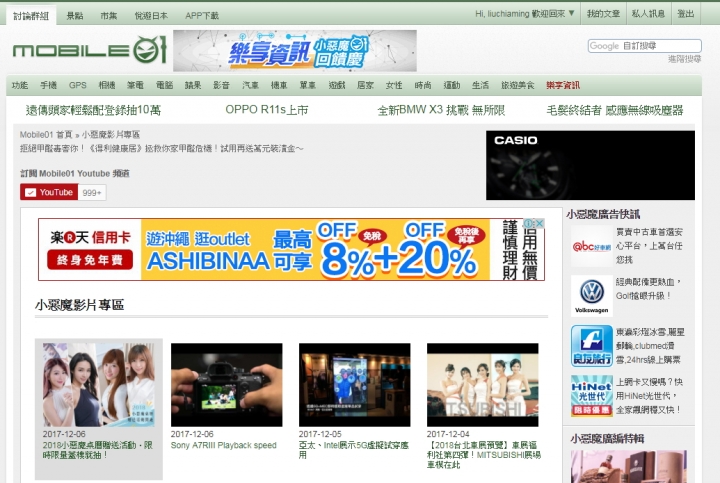
Task: Open 經典配備更熱血 Golf ad text
Action: [648, 289]
